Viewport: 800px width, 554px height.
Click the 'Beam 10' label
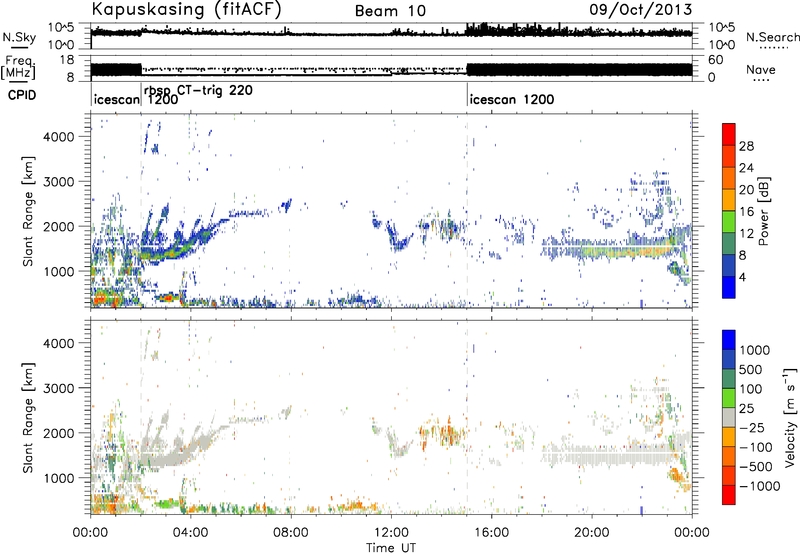coord(390,11)
